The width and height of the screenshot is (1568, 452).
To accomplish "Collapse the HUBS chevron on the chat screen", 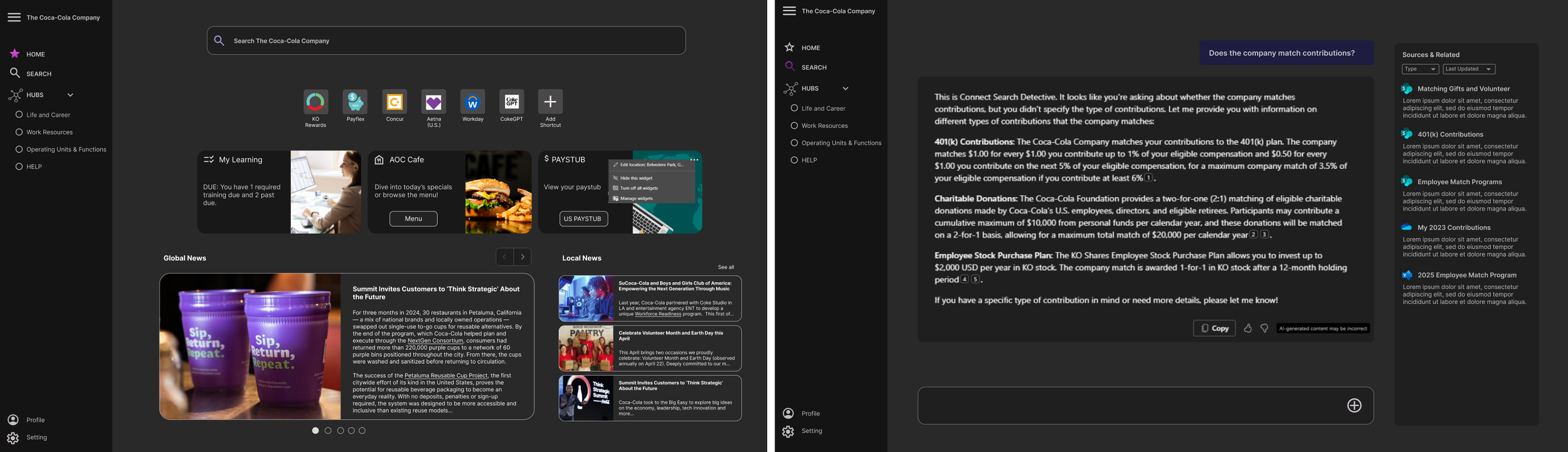I will 845,88.
